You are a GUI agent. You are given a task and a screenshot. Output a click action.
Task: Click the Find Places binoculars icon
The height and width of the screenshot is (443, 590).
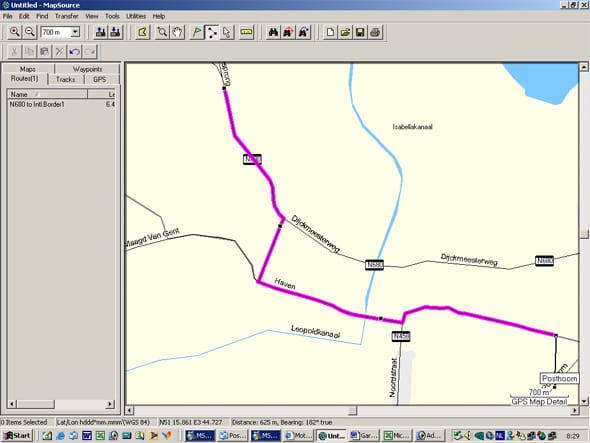point(274,32)
